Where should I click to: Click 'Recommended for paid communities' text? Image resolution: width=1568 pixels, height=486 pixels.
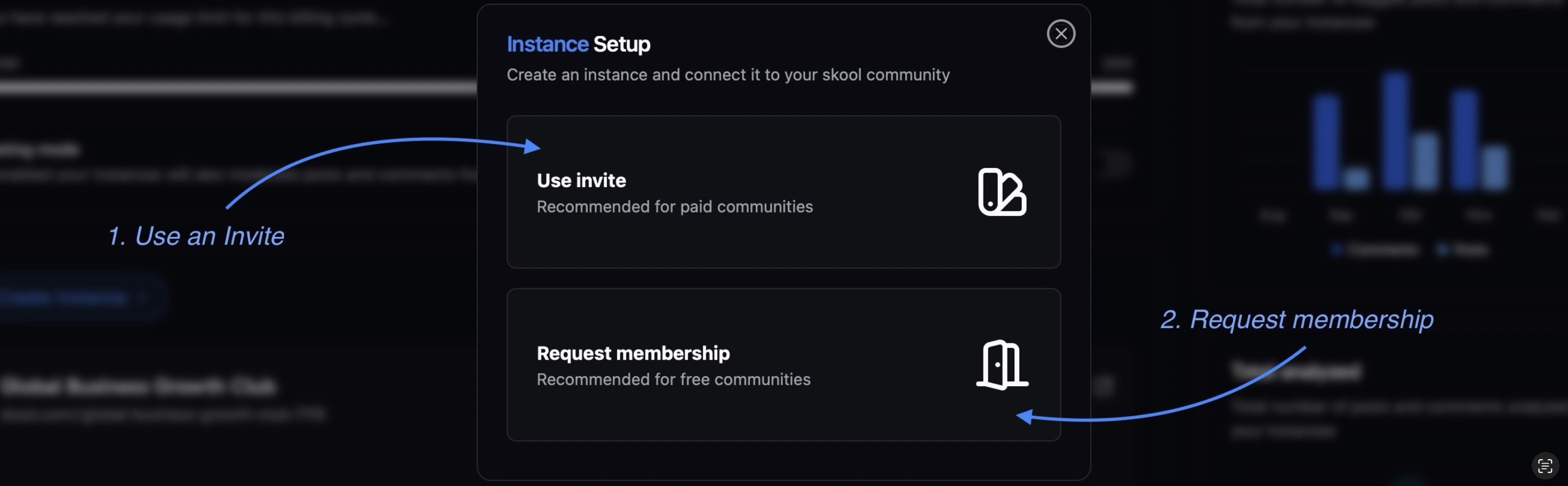coord(675,207)
